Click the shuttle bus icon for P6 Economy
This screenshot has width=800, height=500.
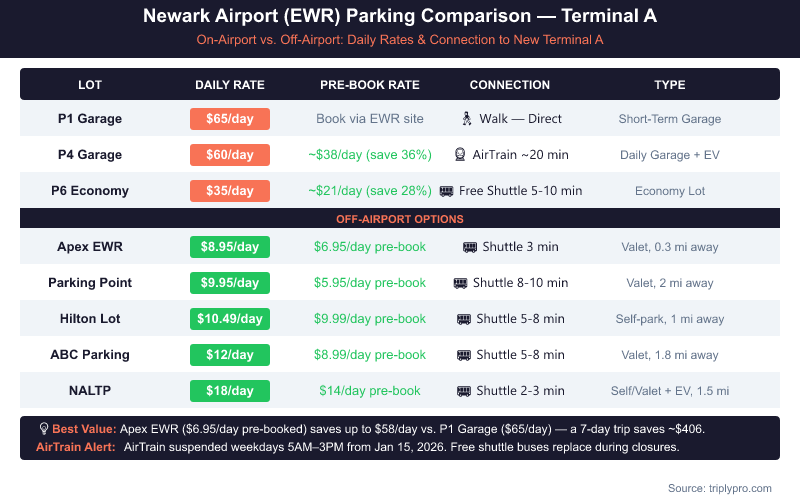pyautogui.click(x=446, y=191)
